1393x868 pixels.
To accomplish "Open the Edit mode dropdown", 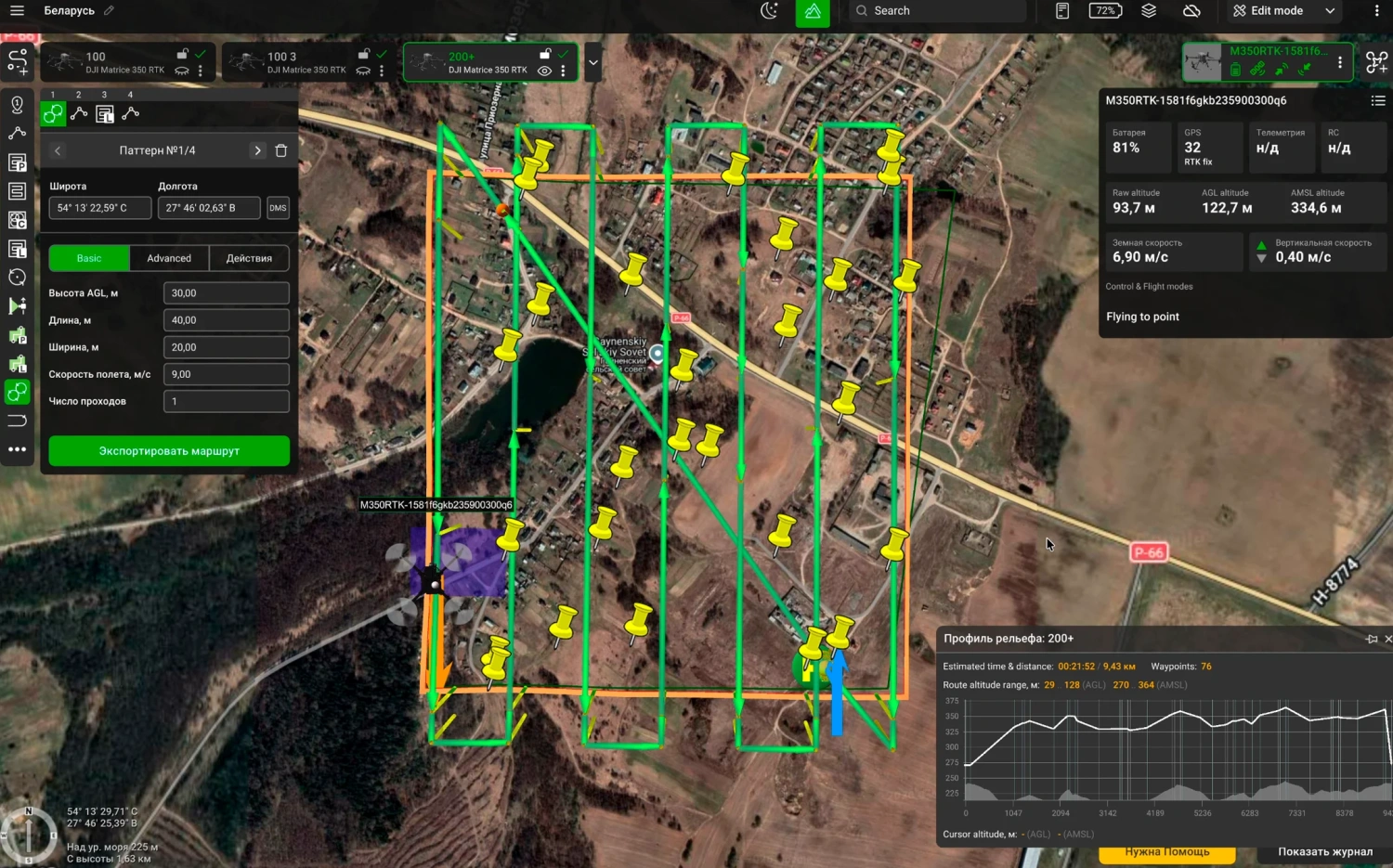I will (1330, 11).
